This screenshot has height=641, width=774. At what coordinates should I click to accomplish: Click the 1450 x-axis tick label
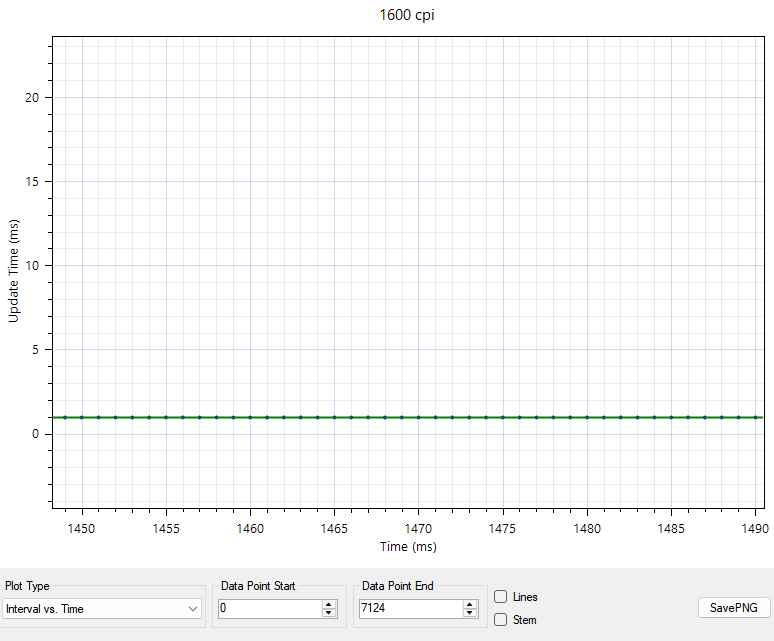[81, 529]
